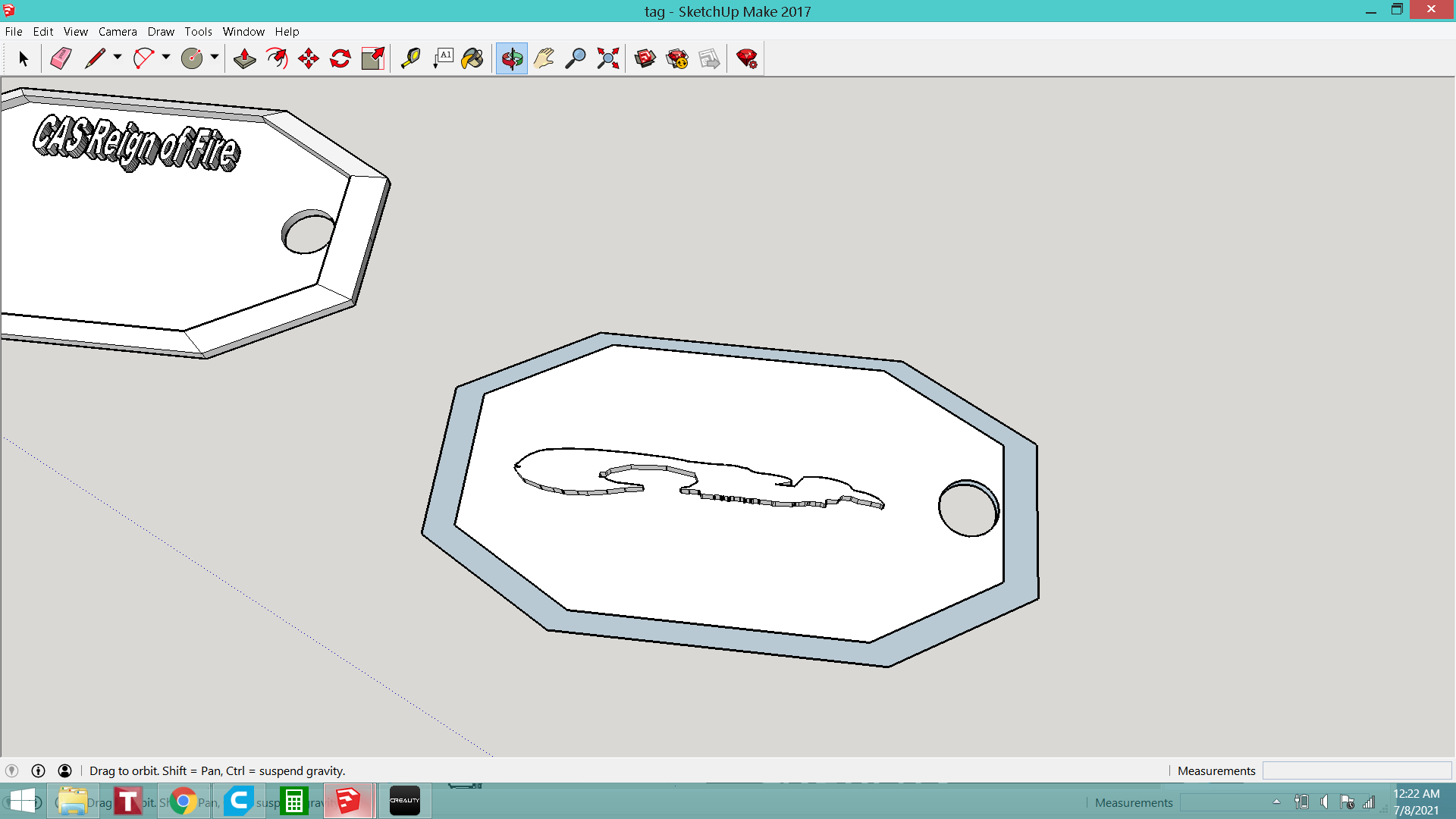
Task: Open the green calculator taskbar app
Action: pyautogui.click(x=293, y=802)
